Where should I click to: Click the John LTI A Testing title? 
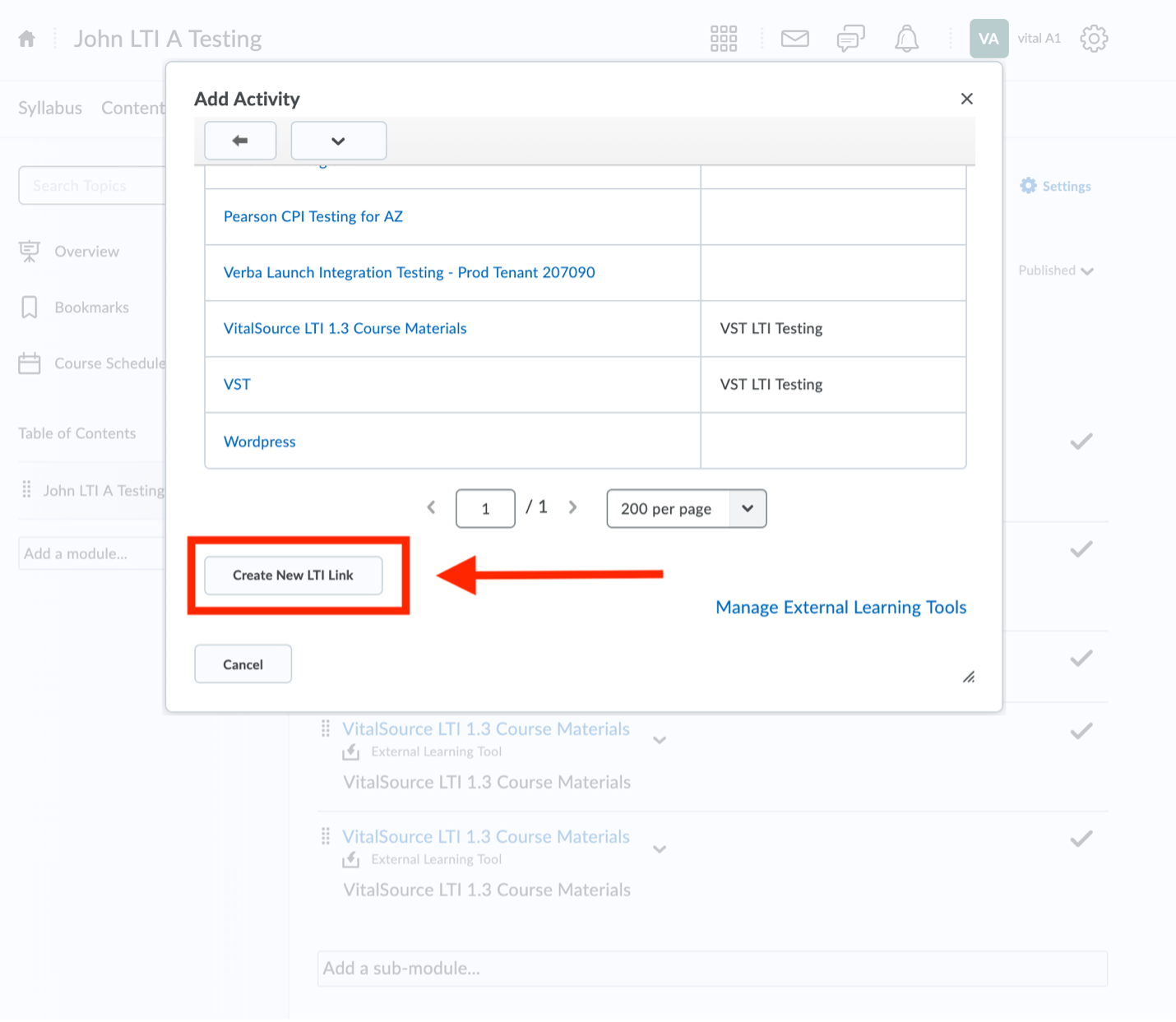tap(169, 39)
